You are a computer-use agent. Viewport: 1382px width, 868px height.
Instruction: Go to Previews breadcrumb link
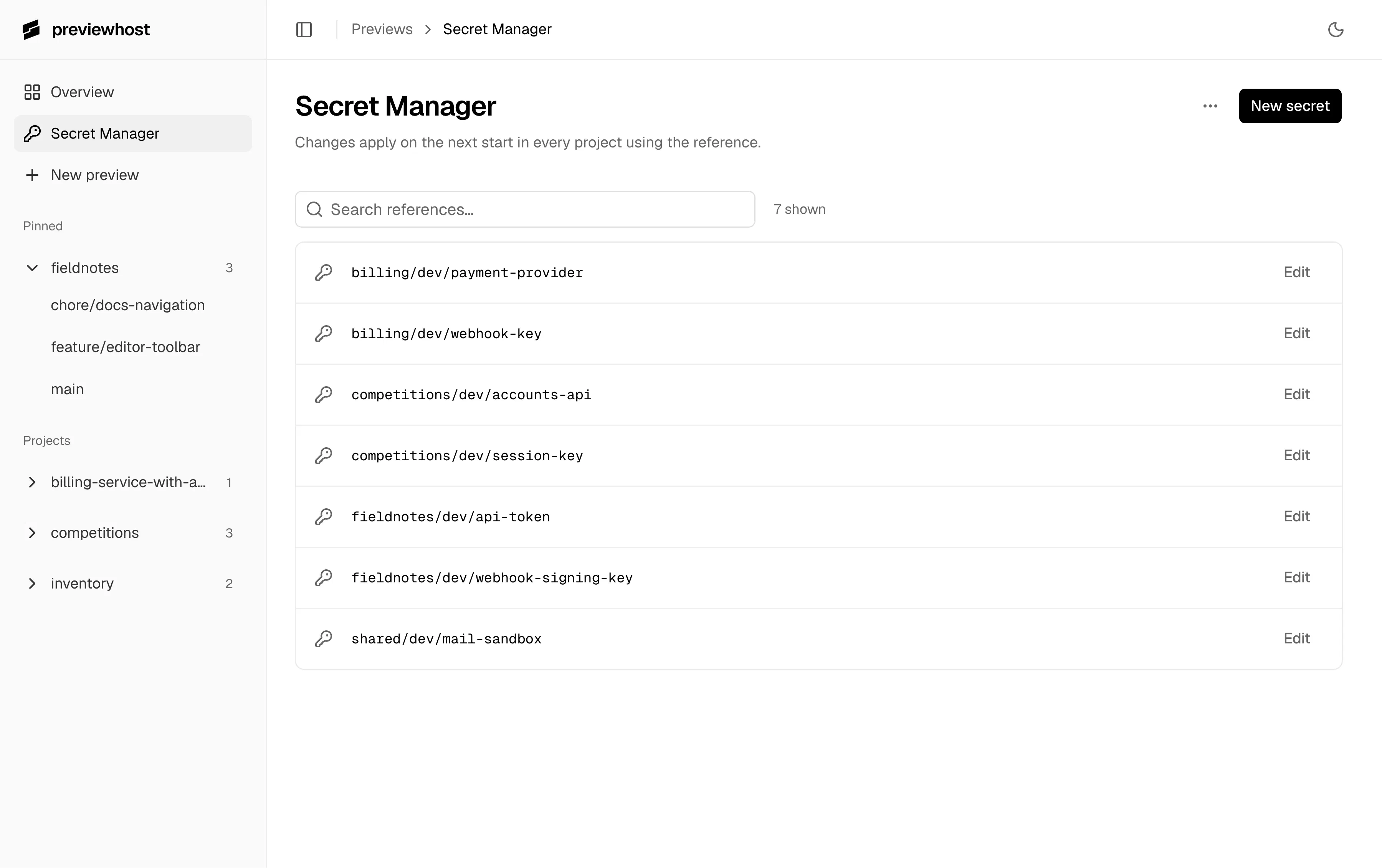(382, 29)
